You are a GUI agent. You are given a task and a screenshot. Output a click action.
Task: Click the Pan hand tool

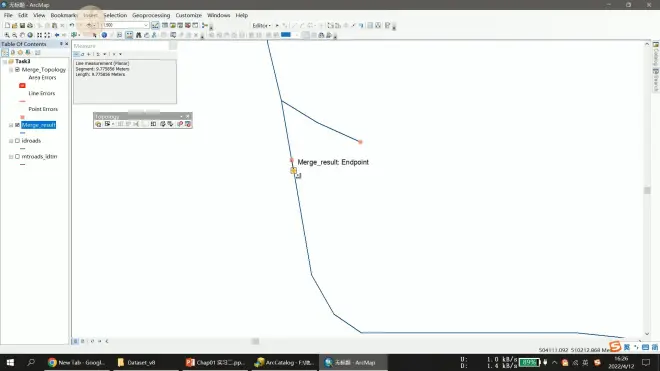tap(22, 35)
